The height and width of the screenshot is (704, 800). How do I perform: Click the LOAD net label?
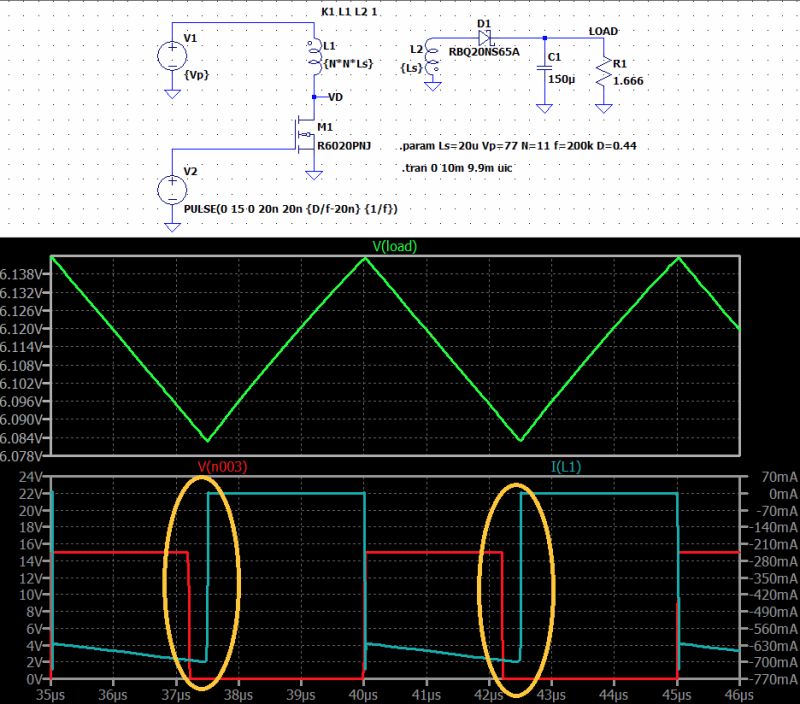pos(604,32)
